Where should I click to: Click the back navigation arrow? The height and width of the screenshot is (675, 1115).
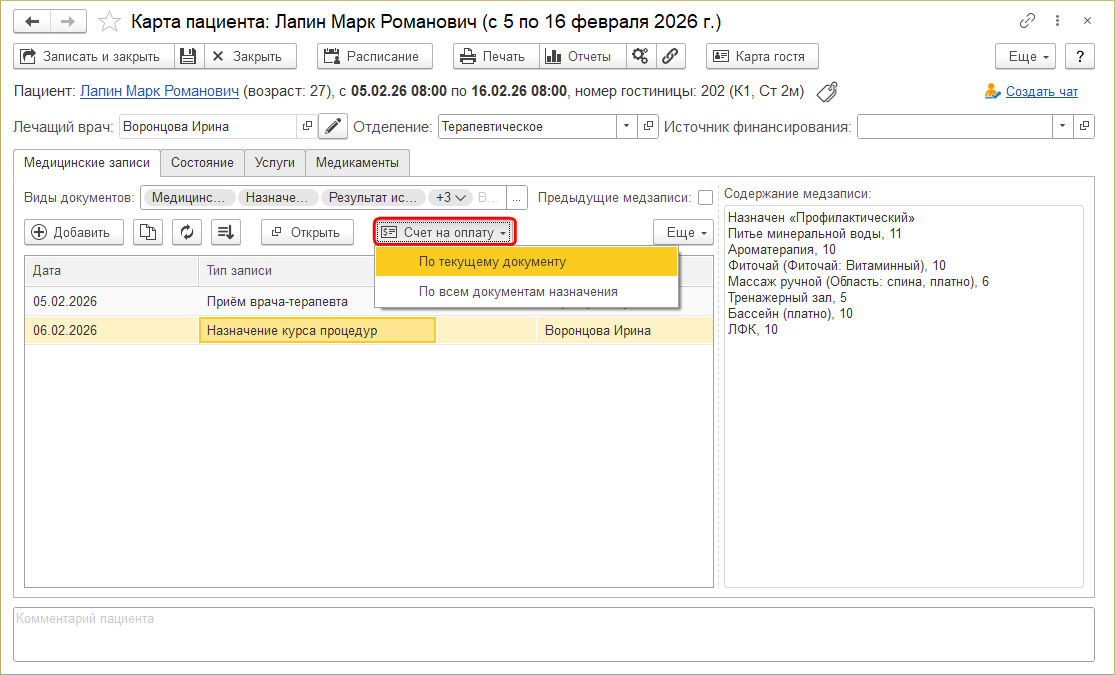click(x=33, y=21)
